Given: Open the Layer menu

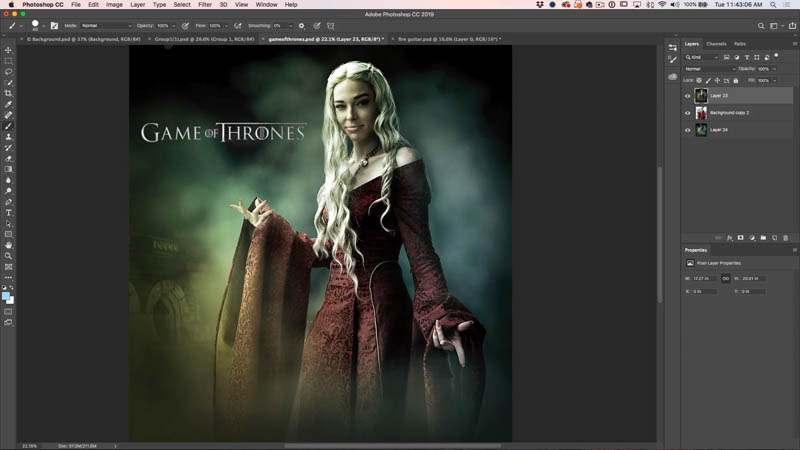Looking at the screenshot, I should click(x=137, y=5).
